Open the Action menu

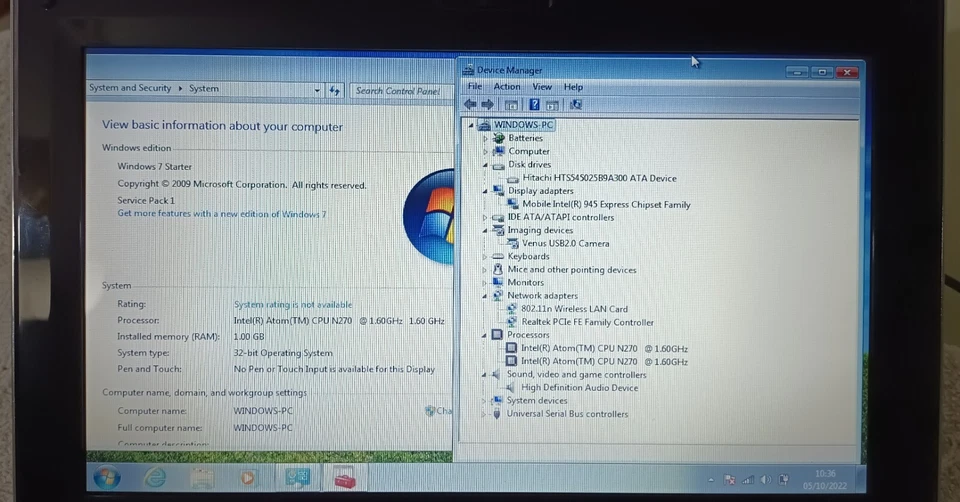tap(507, 87)
